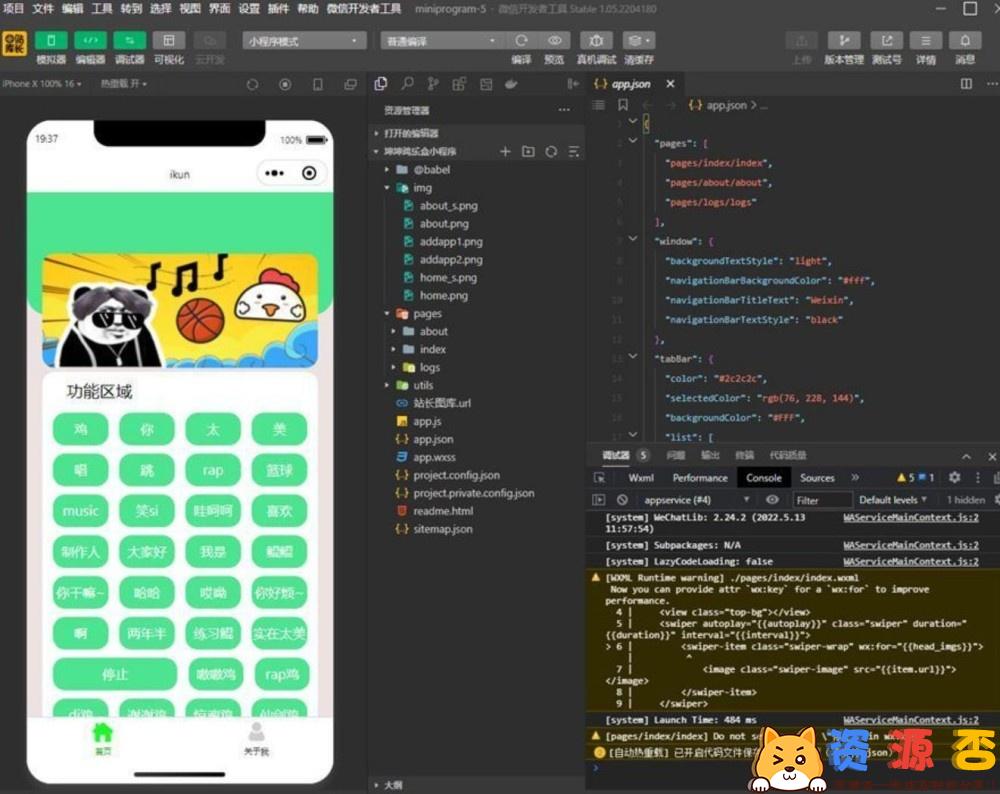Open the 普通编译 compile mode dropdown
Viewport: 1000px width, 794px height.
(x=441, y=41)
